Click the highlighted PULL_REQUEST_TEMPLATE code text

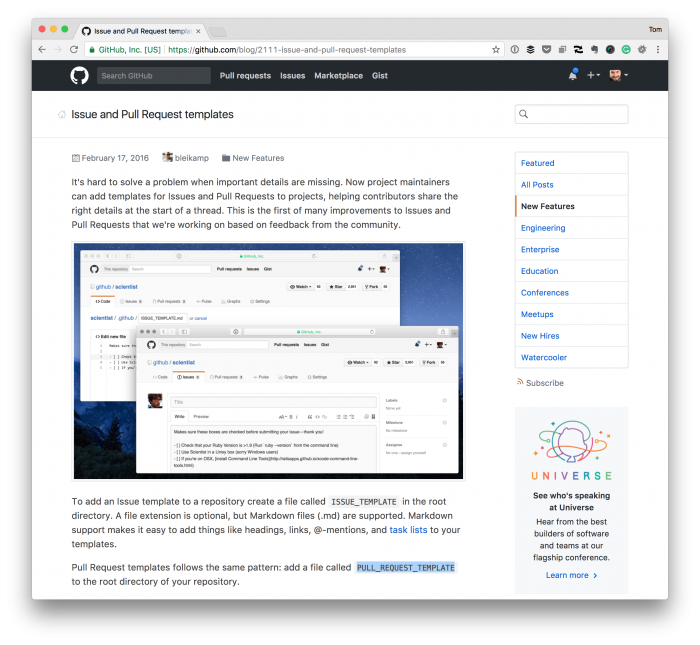(405, 568)
